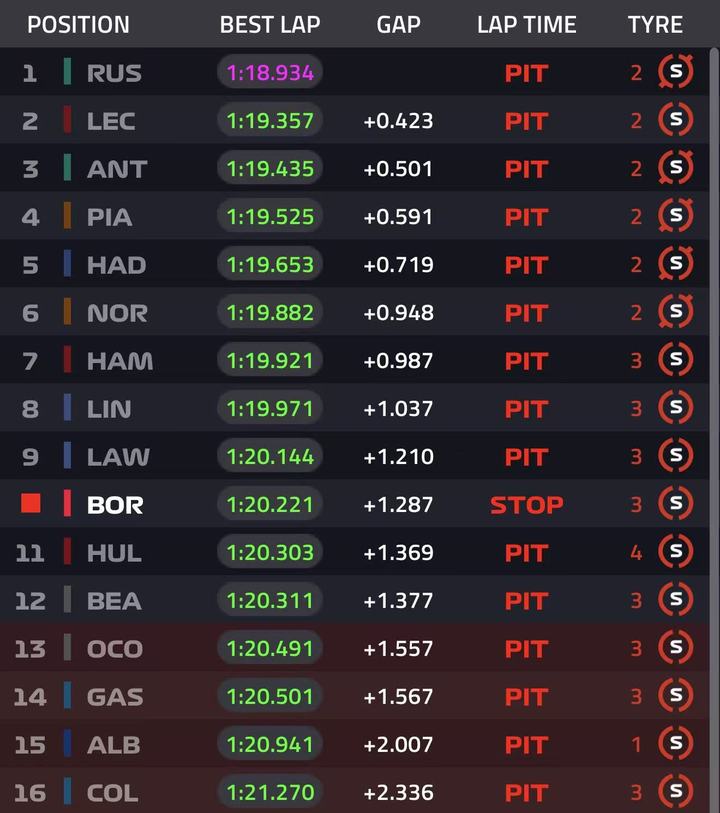
Task: Click the +2.336 gap for COL
Action: tap(398, 793)
